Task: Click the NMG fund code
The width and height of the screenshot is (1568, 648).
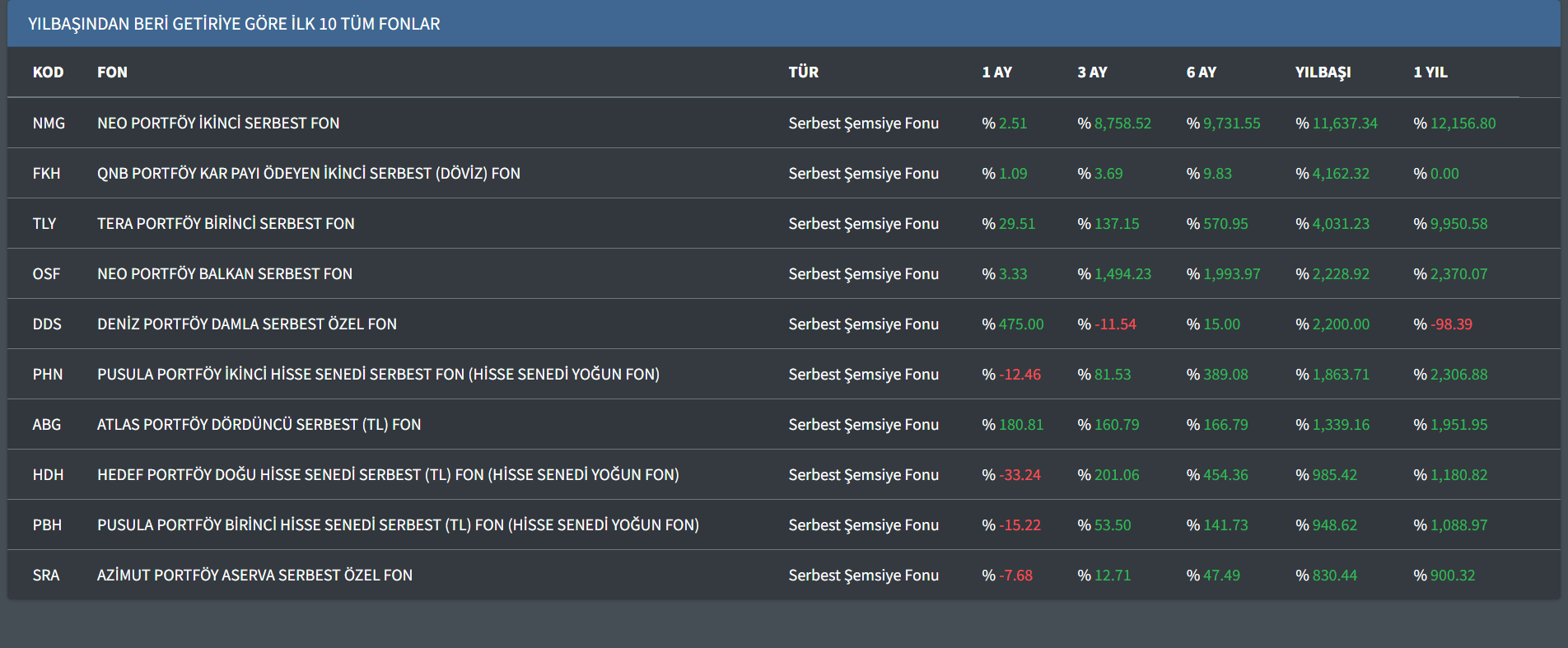Action: tap(49, 124)
